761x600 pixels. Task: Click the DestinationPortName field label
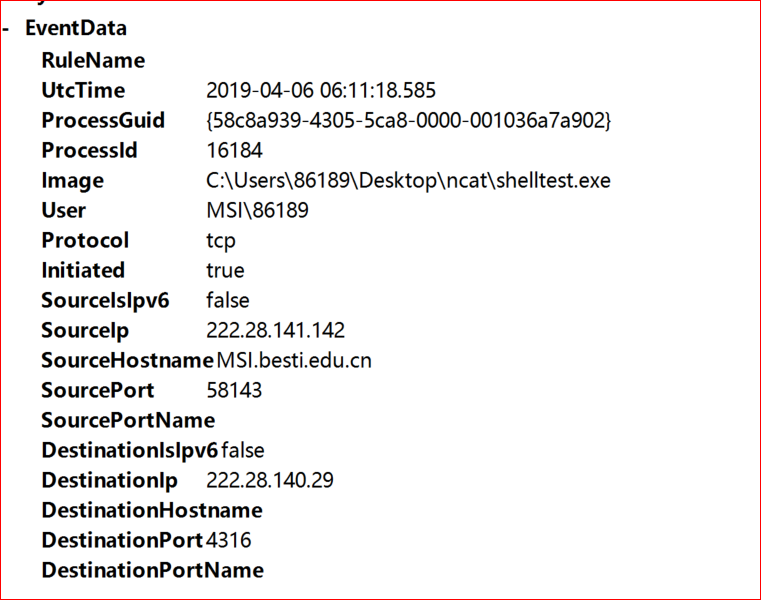coord(152,570)
